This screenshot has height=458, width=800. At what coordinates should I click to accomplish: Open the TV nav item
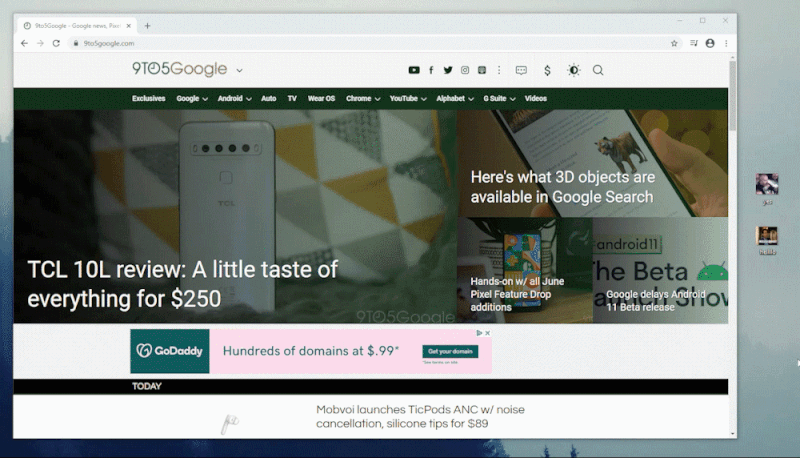[x=292, y=98]
